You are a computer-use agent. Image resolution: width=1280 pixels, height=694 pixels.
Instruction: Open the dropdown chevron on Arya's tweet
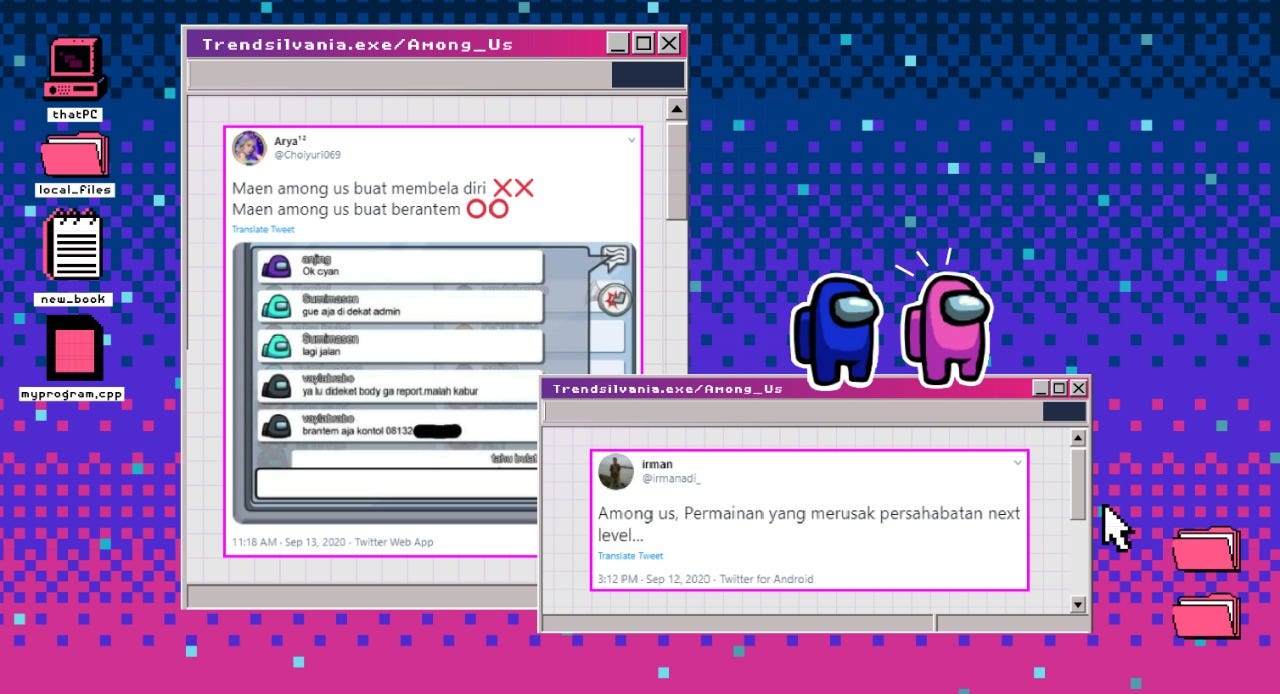click(631, 140)
